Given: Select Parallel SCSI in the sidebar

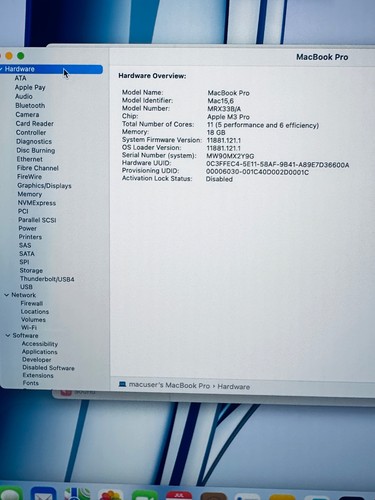Looking at the screenshot, I should tap(37, 220).
